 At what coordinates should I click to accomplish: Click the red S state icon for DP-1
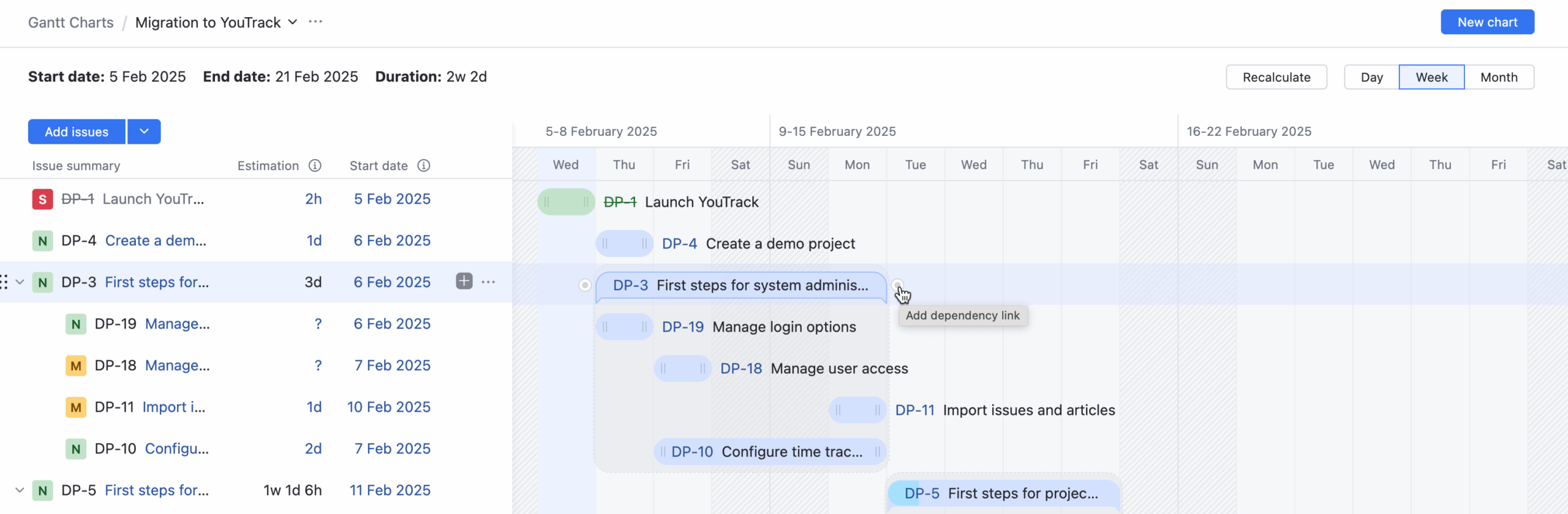42,199
